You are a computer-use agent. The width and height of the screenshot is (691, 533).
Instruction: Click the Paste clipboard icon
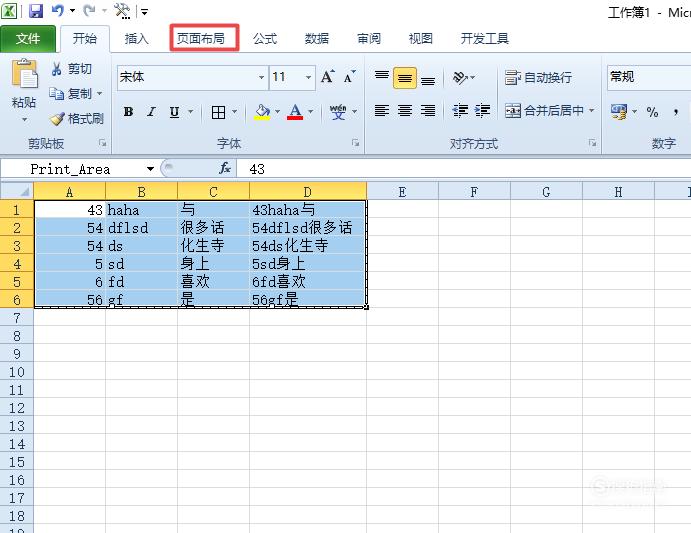(x=25, y=74)
